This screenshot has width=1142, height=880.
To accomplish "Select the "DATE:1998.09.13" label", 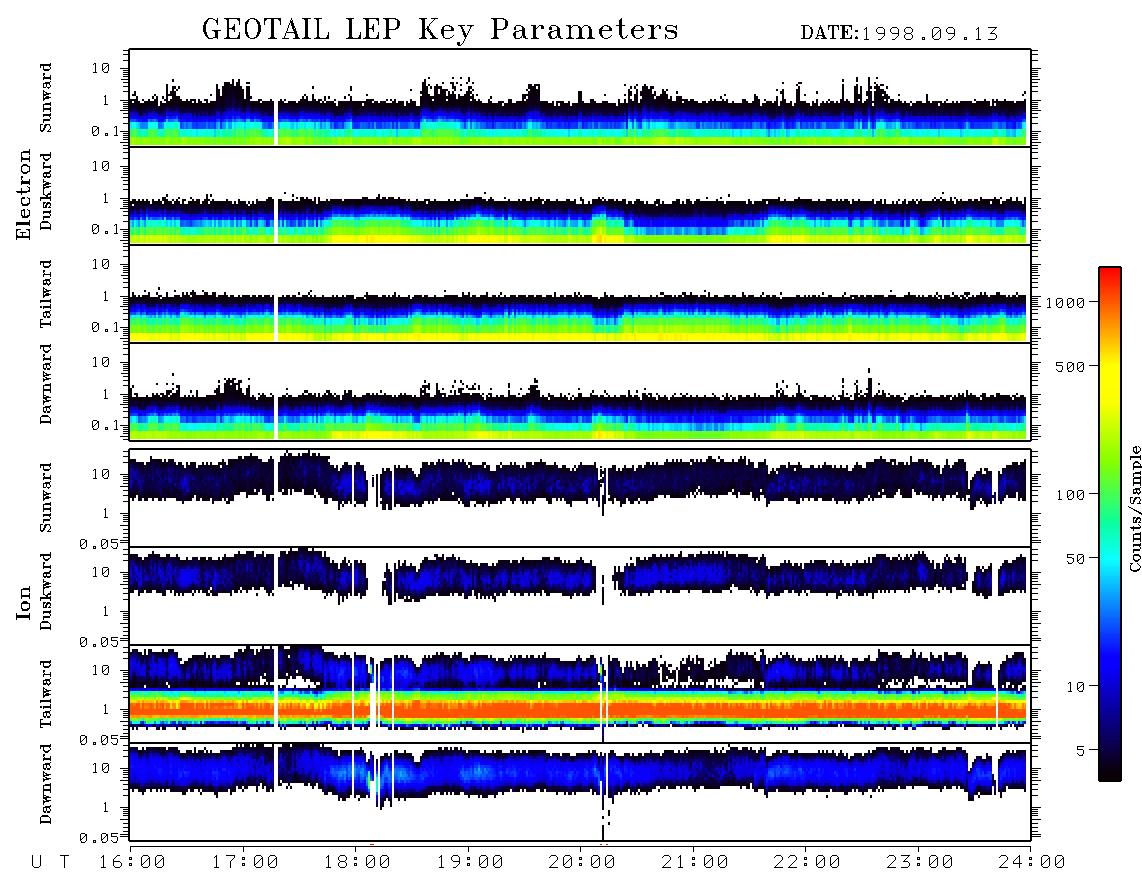I will 899,34.
